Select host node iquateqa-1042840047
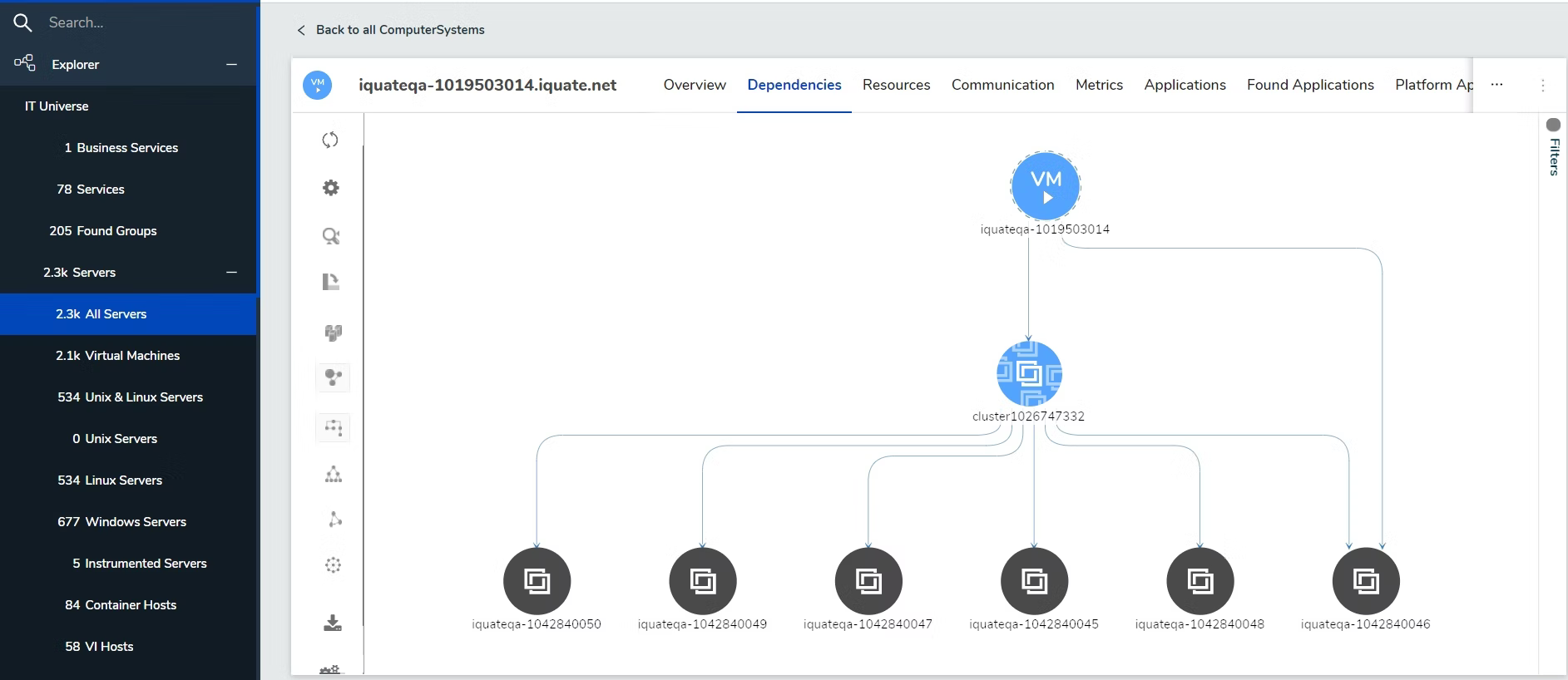 (868, 581)
